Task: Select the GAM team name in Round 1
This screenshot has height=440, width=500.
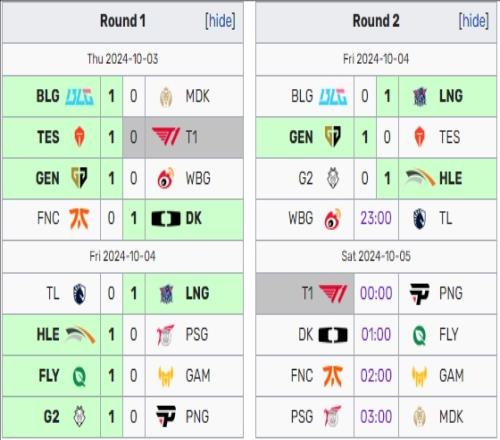Action: 198,376
